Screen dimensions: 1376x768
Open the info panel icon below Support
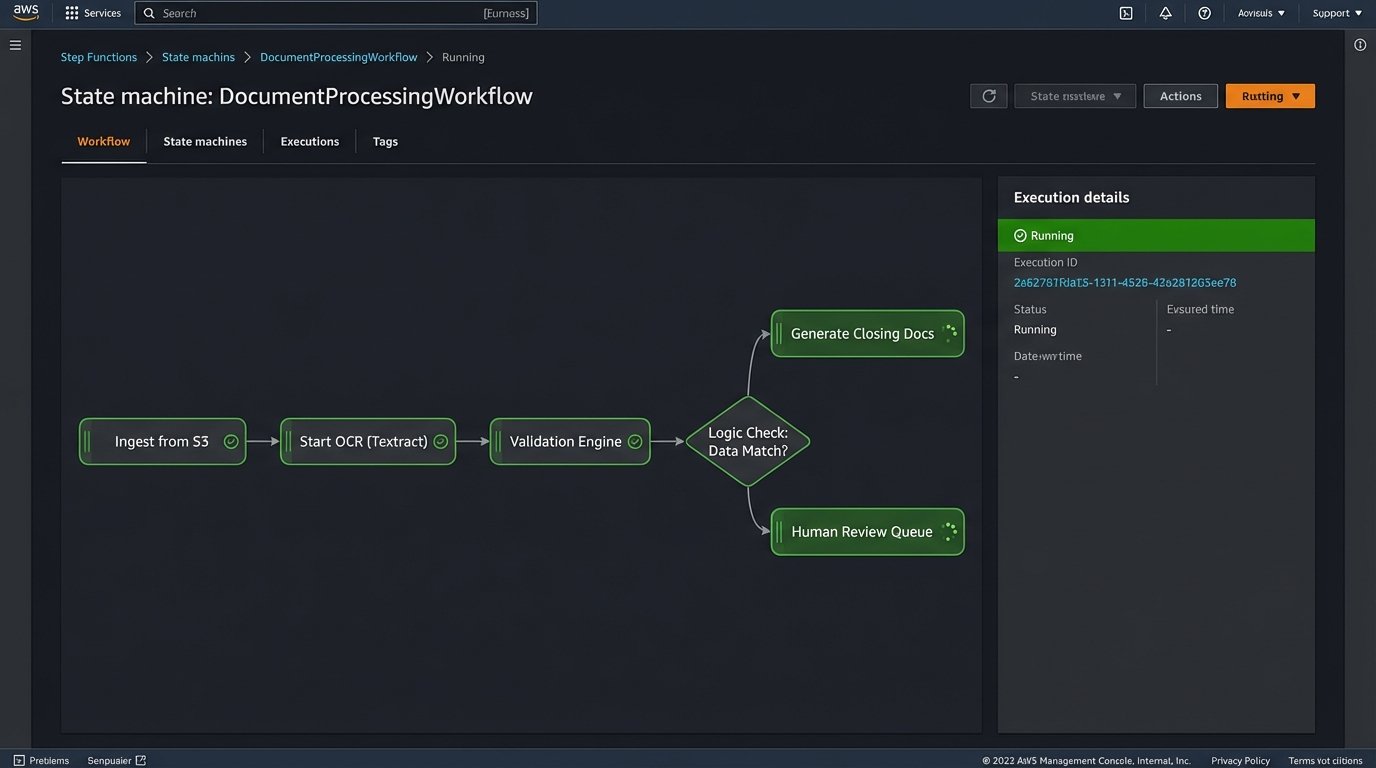tap(1359, 44)
